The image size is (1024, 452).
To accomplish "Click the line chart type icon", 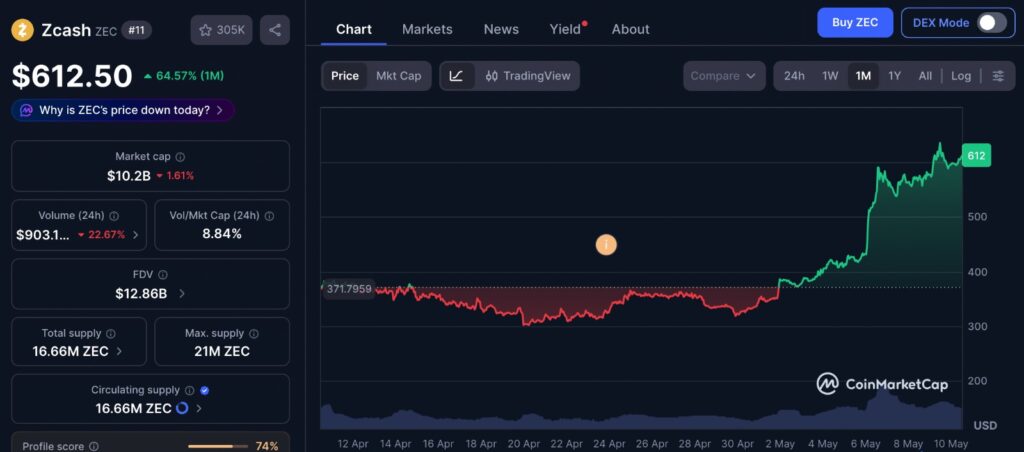I will (456, 76).
